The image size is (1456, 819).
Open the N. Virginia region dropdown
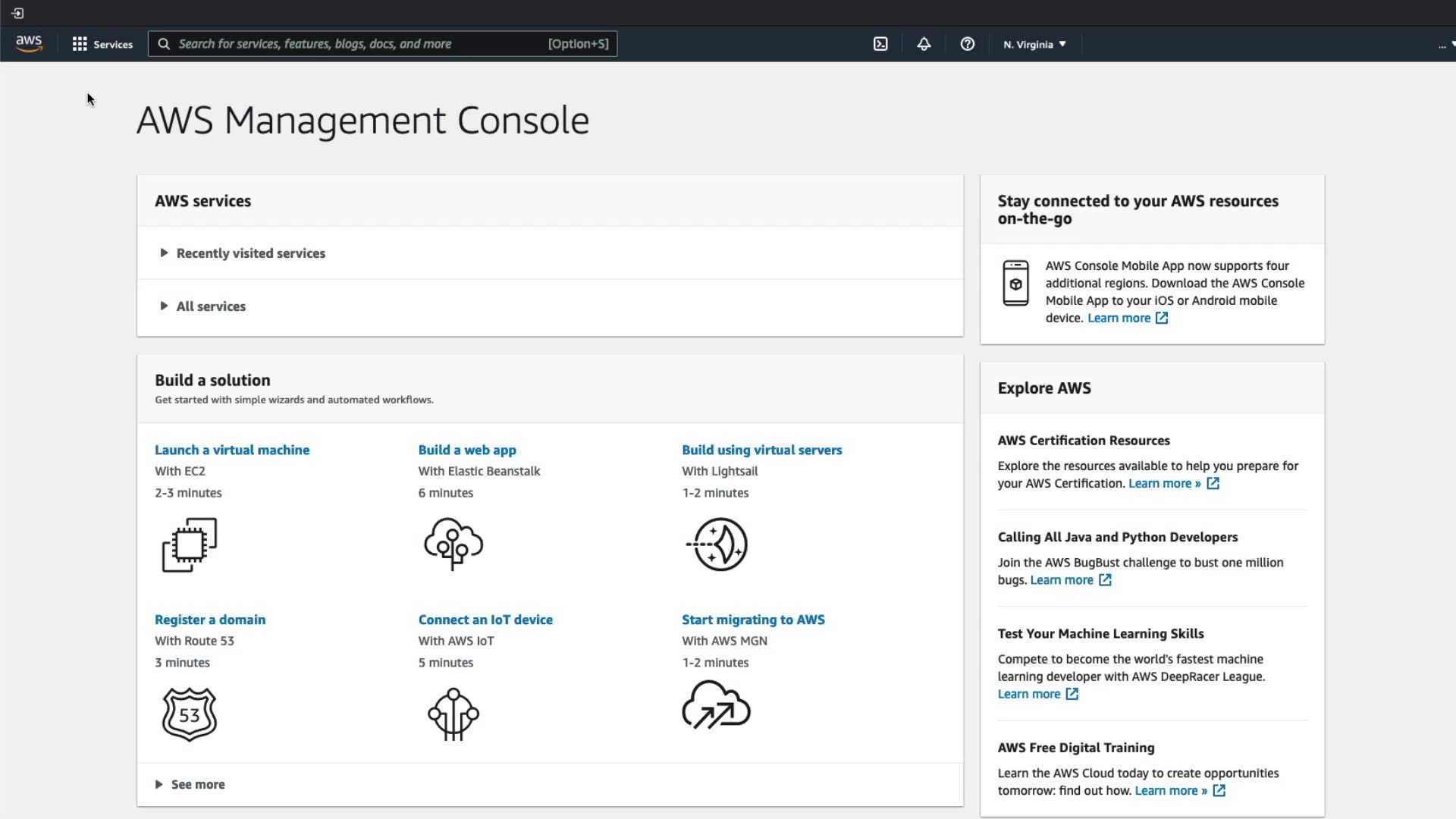tap(1034, 44)
